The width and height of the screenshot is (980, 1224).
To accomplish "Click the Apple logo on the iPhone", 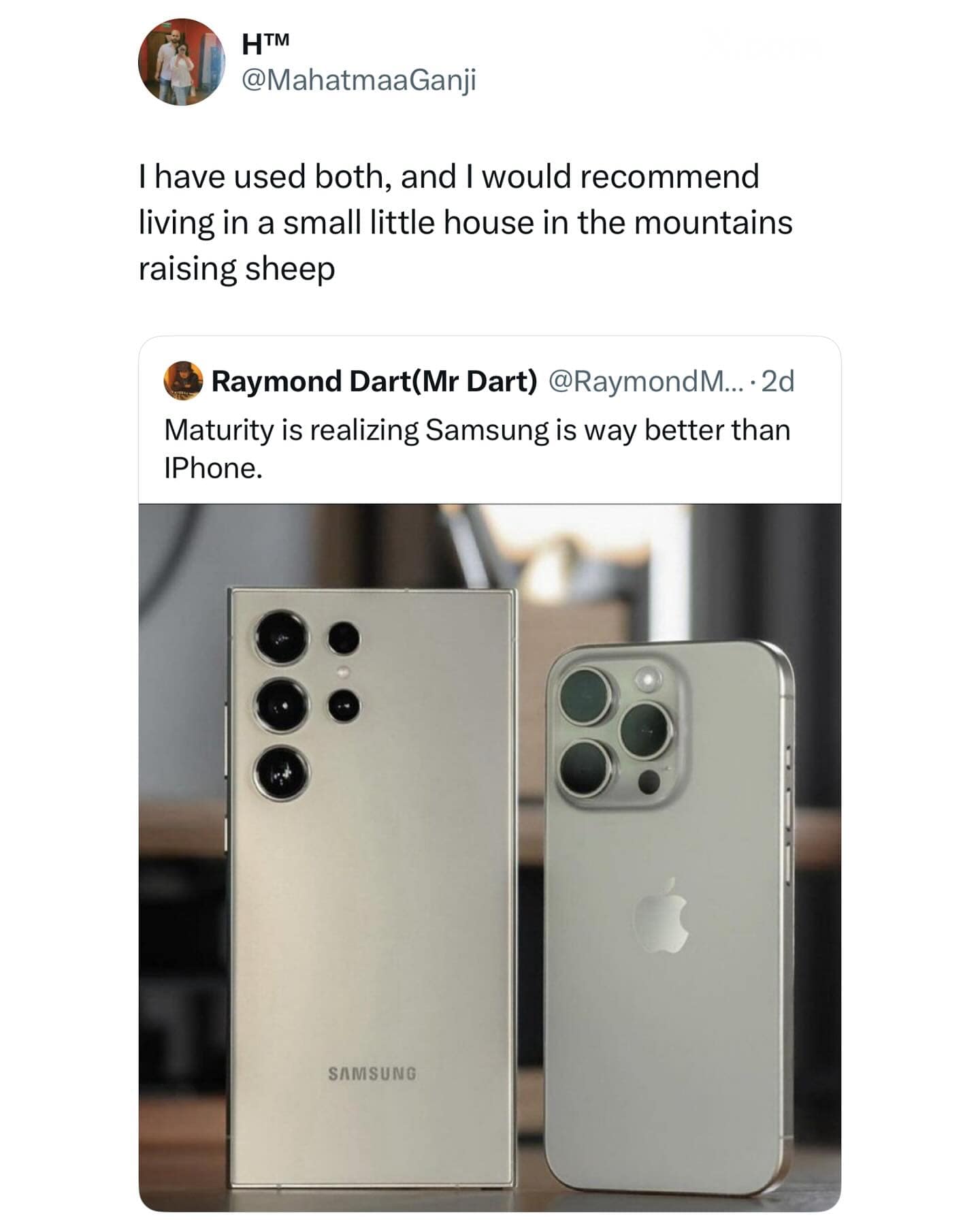I will (x=662, y=916).
